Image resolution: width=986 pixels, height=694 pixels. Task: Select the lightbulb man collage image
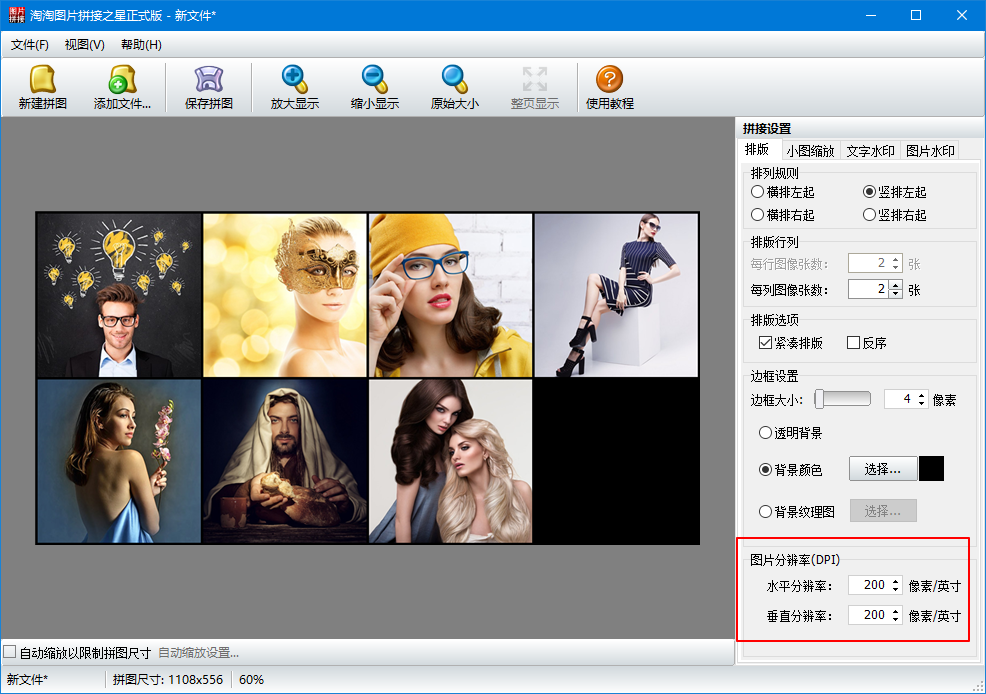119,295
